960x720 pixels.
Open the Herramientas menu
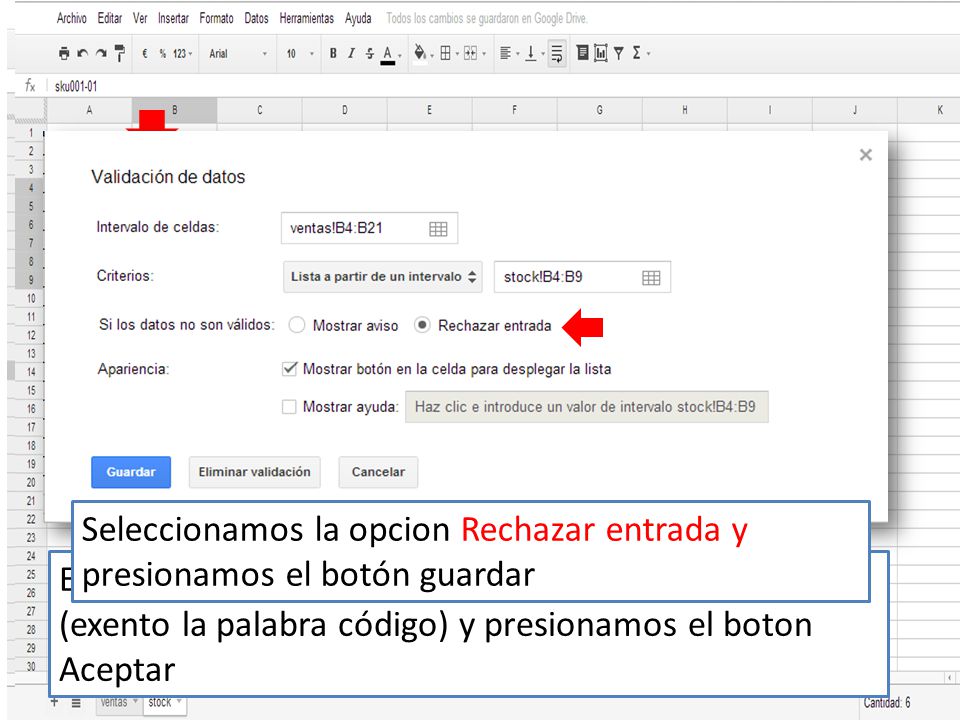pyautogui.click(x=306, y=18)
